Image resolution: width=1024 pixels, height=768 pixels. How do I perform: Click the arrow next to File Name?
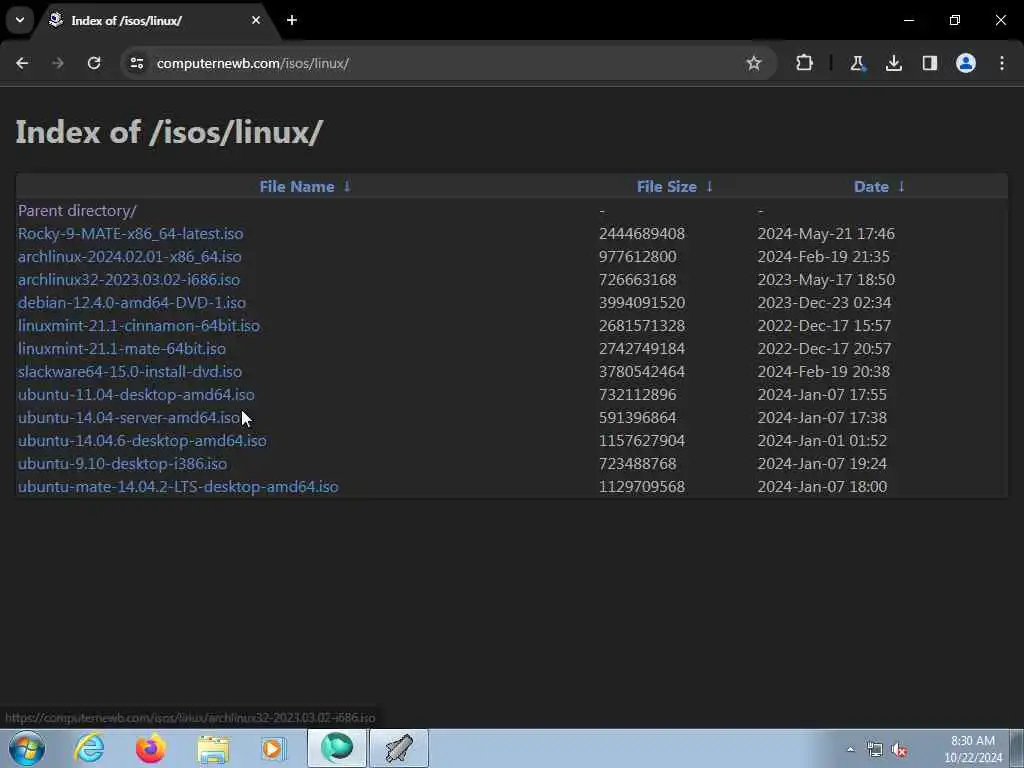point(347,187)
